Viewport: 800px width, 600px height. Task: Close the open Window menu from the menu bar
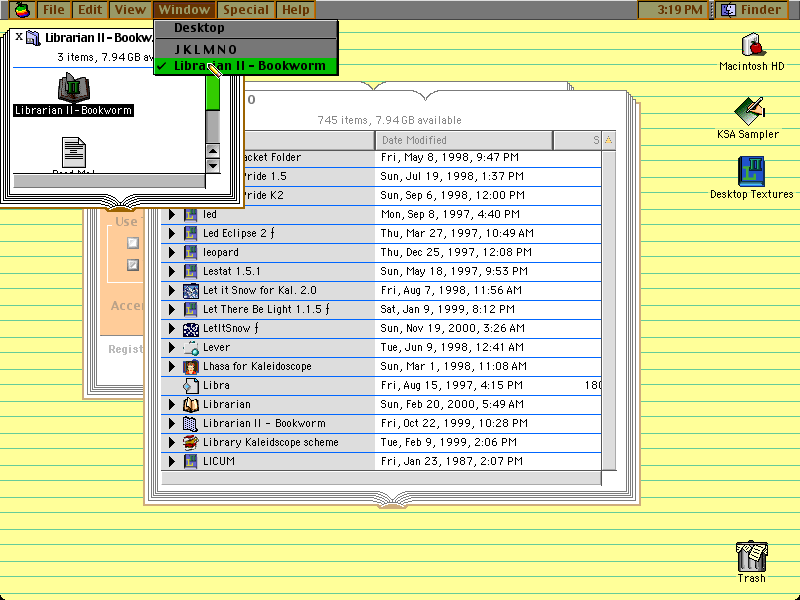(184, 10)
